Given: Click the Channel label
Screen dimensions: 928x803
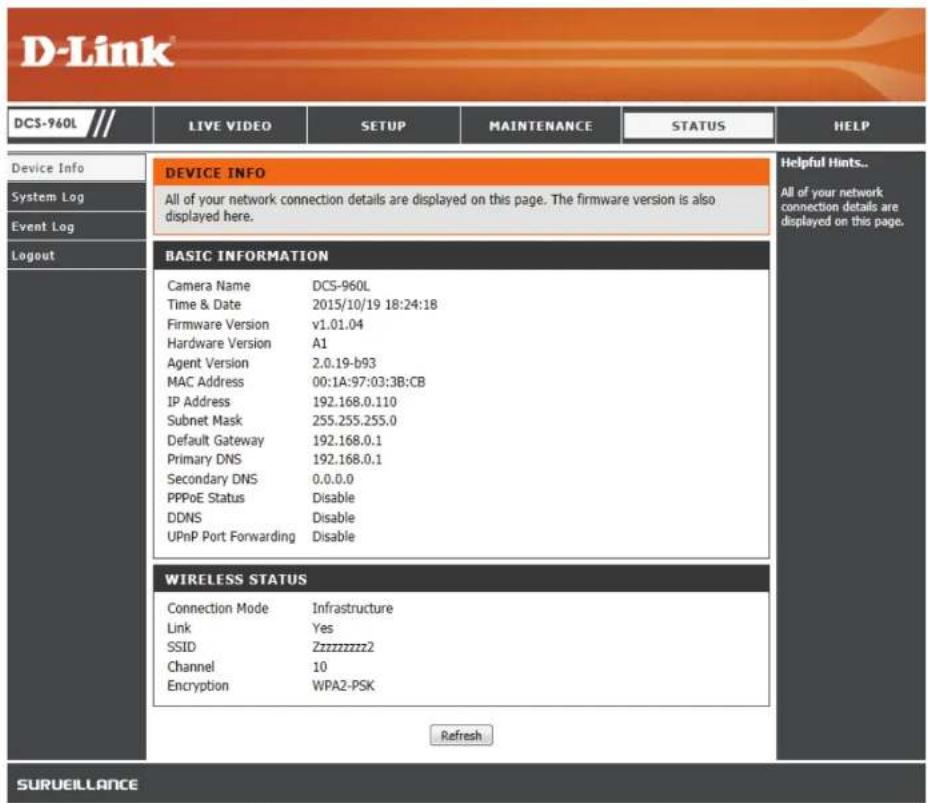Looking at the screenshot, I should tap(191, 667).
